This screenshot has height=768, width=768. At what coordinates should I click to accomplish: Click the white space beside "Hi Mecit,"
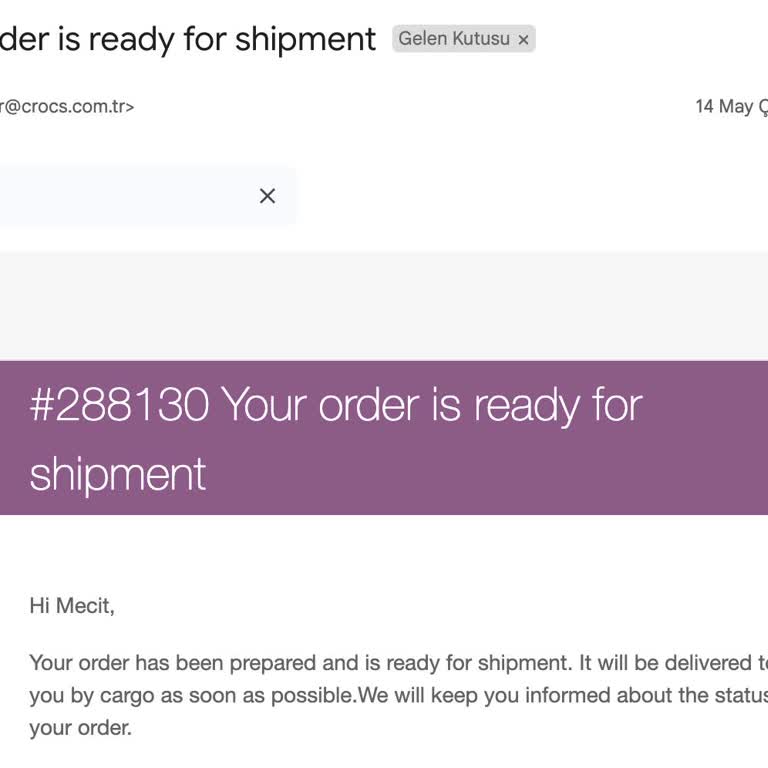pos(400,606)
